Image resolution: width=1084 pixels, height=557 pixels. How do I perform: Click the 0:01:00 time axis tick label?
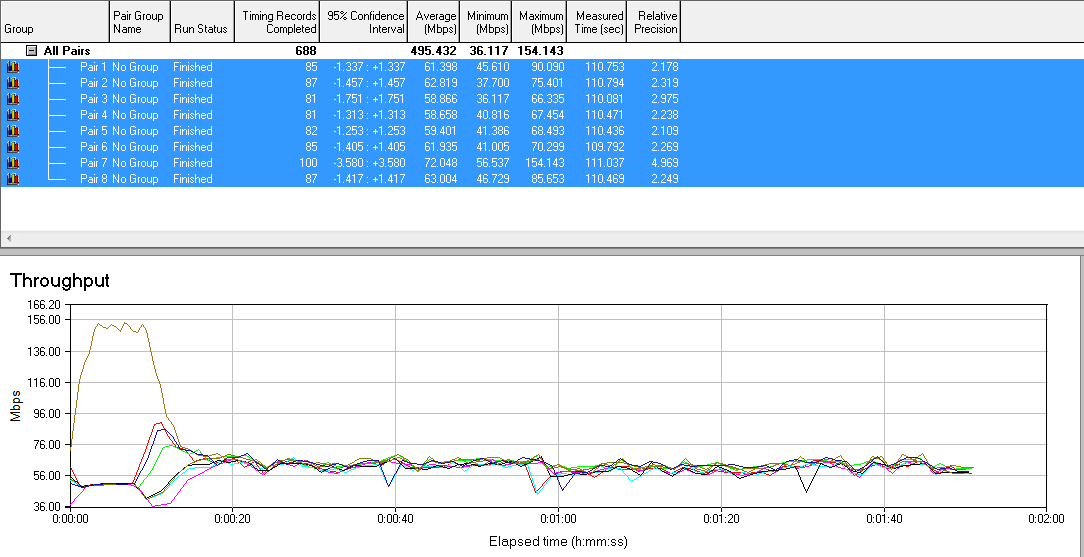558,518
